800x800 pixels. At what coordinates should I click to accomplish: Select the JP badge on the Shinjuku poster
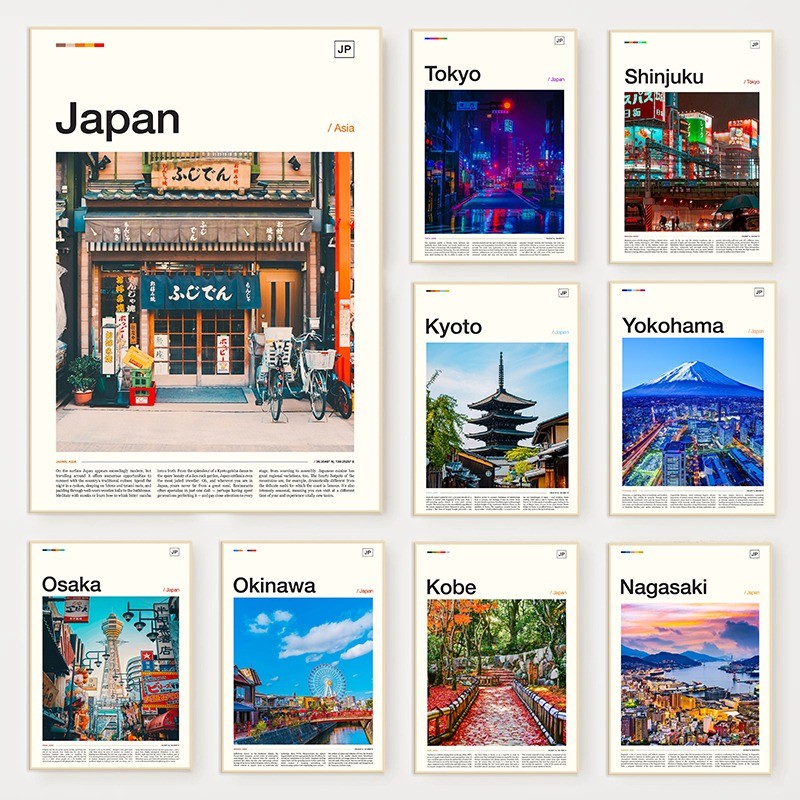pos(755,44)
